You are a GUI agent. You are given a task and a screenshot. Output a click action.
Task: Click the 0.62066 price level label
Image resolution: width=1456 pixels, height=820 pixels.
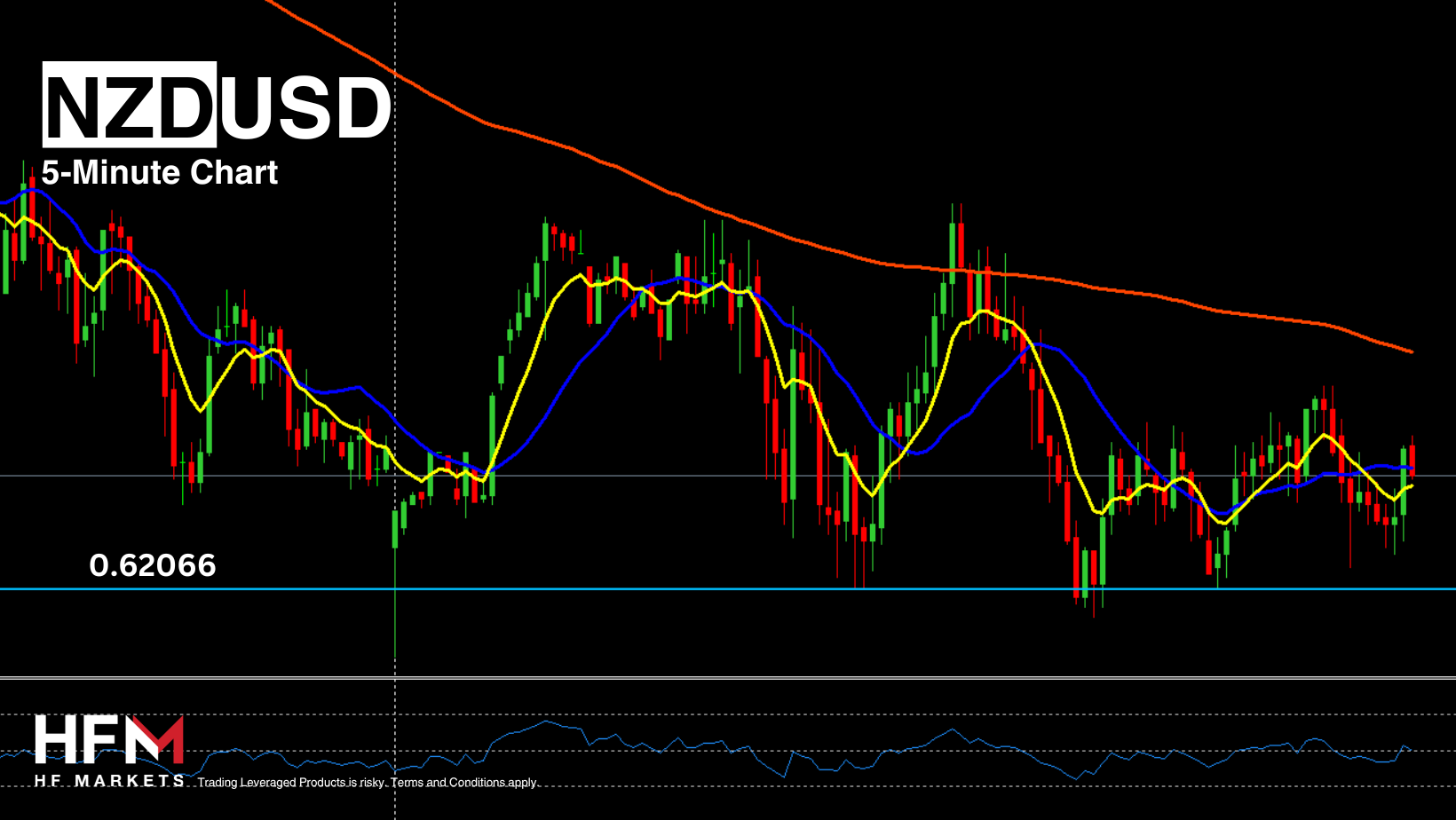[153, 565]
